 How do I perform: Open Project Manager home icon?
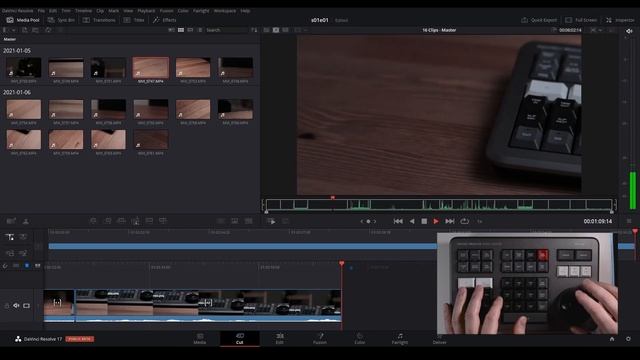tap(612, 339)
